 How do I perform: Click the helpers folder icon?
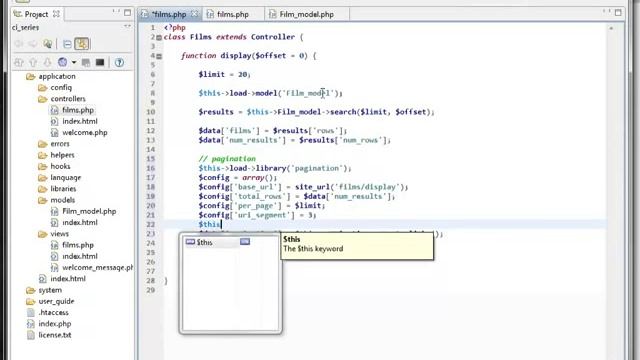click(x=42, y=155)
